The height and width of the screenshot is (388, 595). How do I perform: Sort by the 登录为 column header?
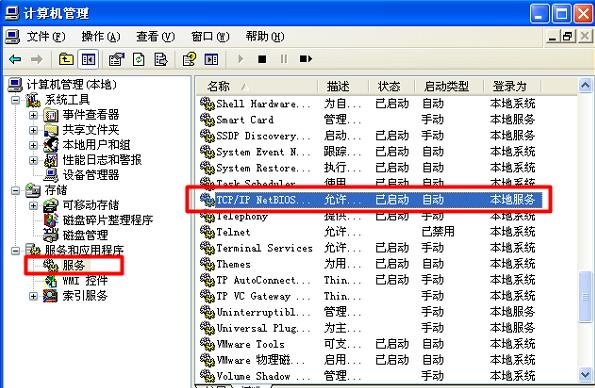(x=512, y=87)
